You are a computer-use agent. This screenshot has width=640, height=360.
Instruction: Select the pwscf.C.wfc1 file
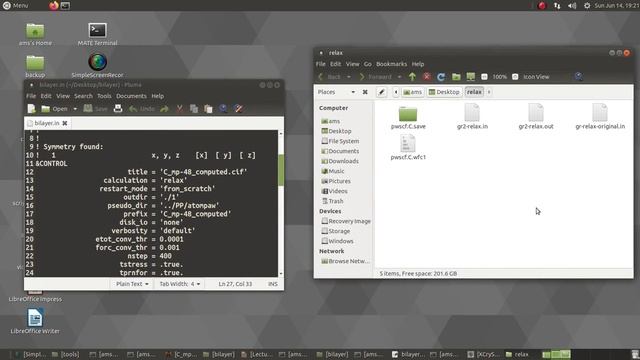pyautogui.click(x=408, y=148)
